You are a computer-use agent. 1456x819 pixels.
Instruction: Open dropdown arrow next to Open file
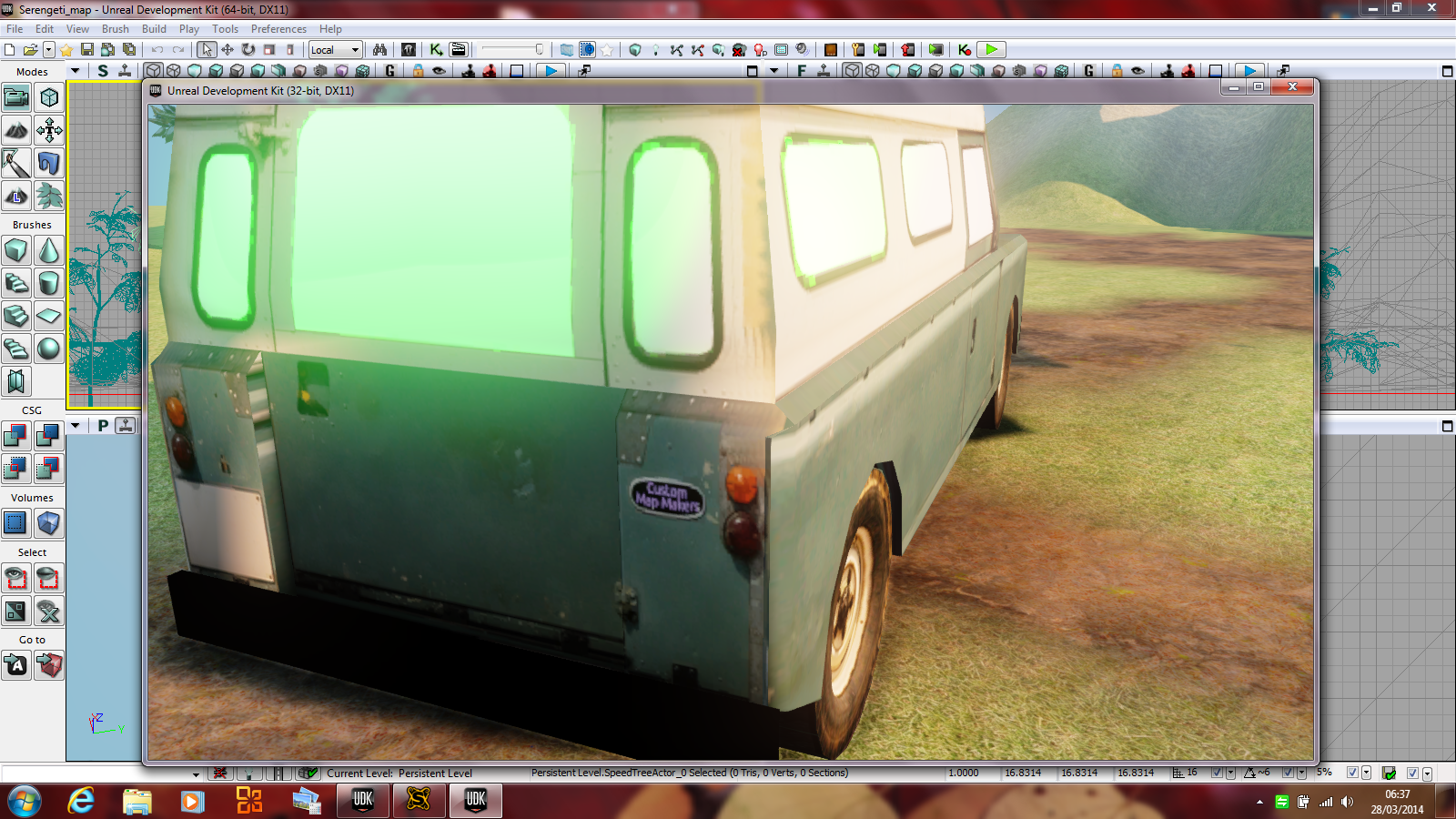coord(49,50)
